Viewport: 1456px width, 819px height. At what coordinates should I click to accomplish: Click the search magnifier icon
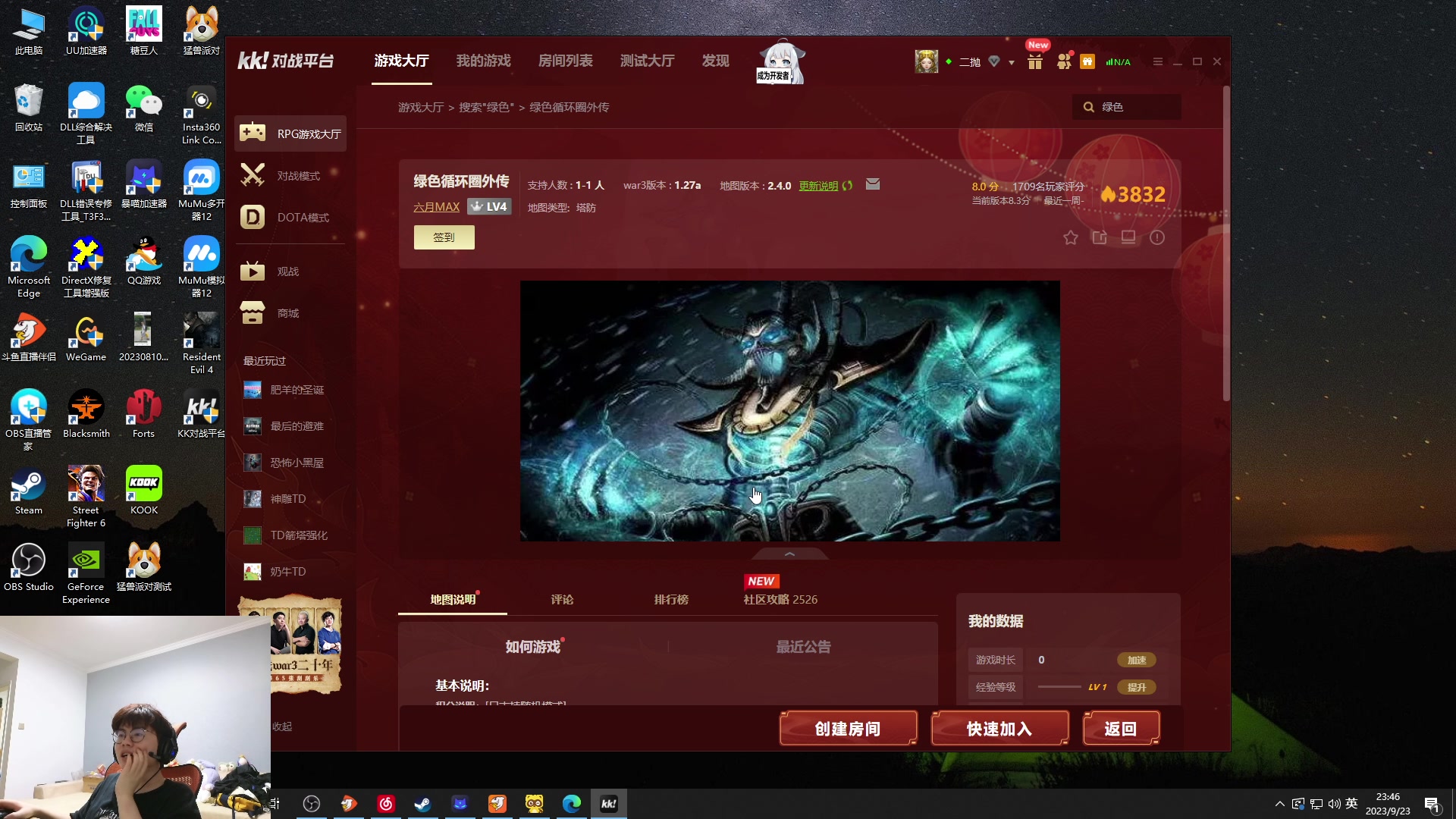[x=1088, y=107]
